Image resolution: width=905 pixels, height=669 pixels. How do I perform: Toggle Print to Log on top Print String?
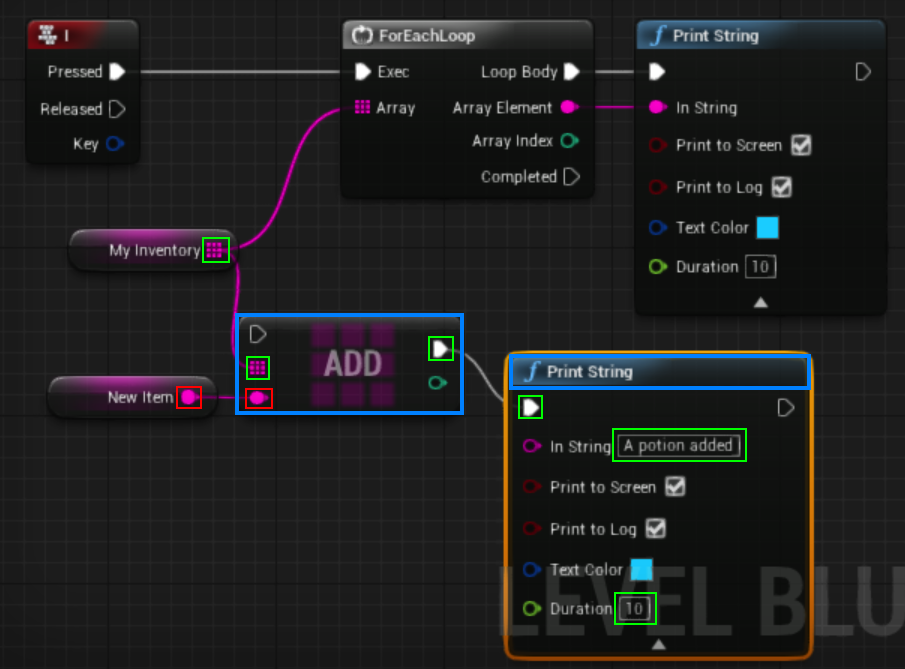tap(781, 187)
